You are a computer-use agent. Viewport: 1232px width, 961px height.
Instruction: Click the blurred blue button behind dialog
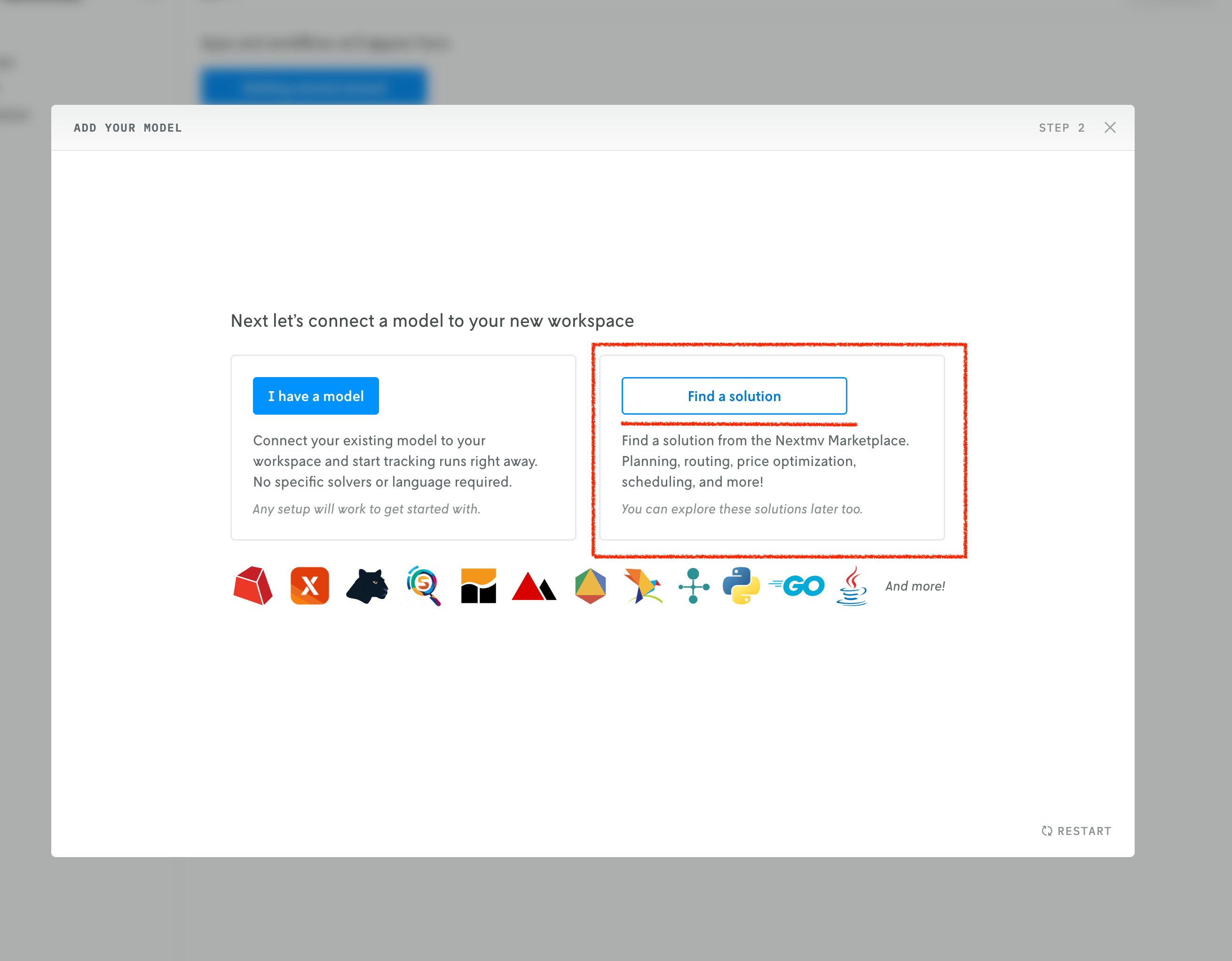click(x=314, y=87)
